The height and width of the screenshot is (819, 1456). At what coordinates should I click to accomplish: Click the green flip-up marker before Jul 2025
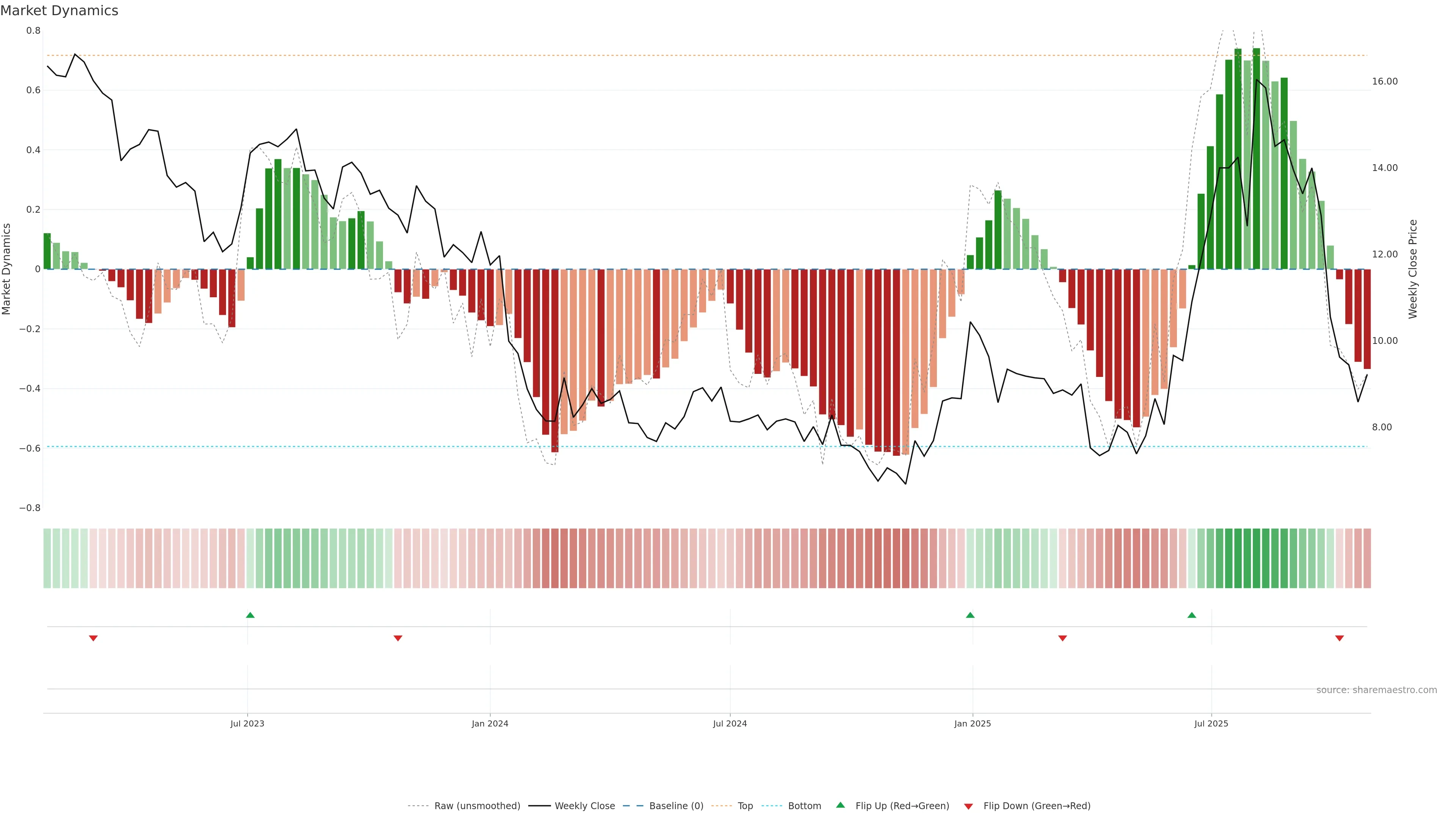tap(1191, 615)
